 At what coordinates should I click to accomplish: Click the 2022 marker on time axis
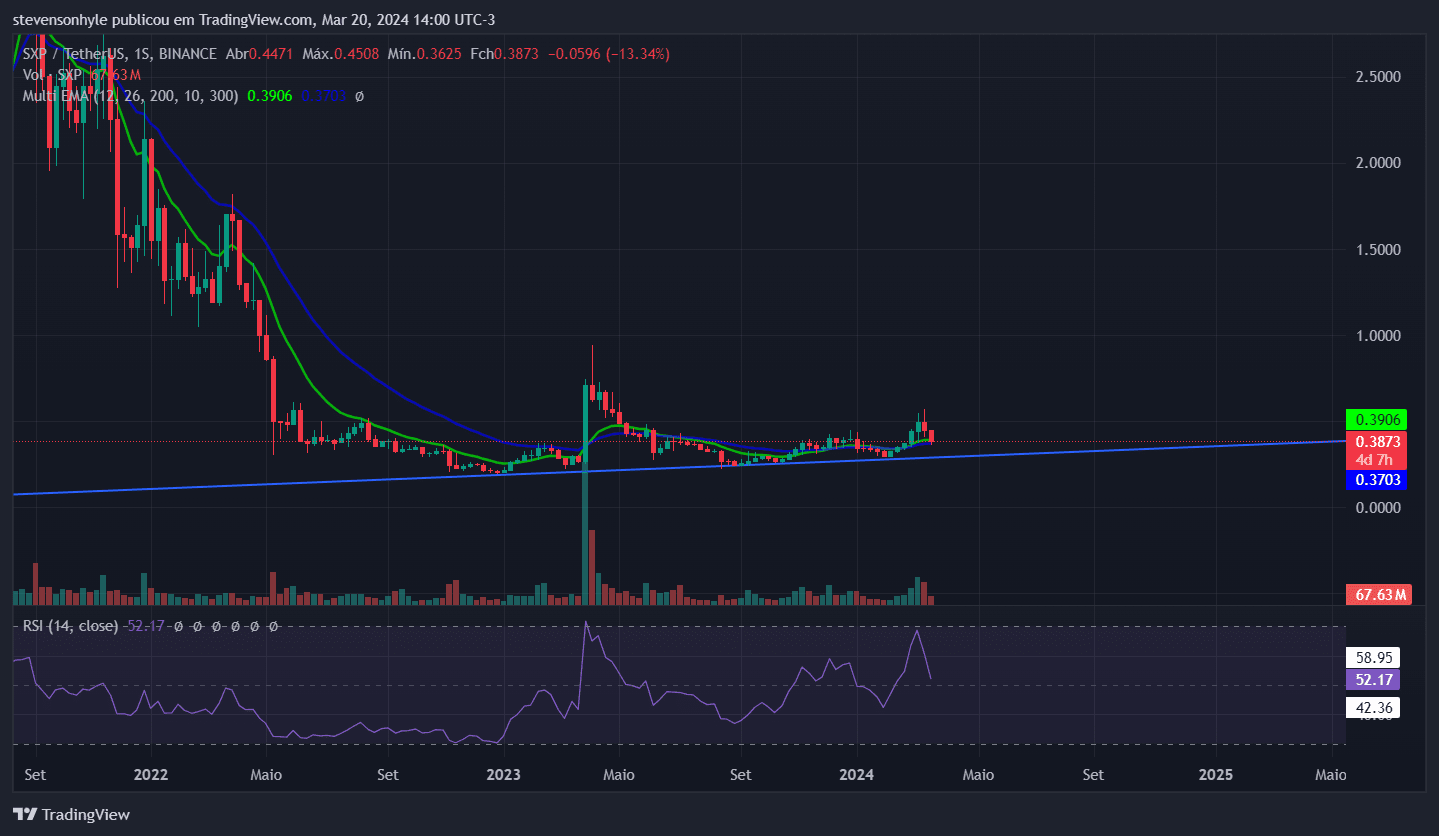(x=150, y=775)
